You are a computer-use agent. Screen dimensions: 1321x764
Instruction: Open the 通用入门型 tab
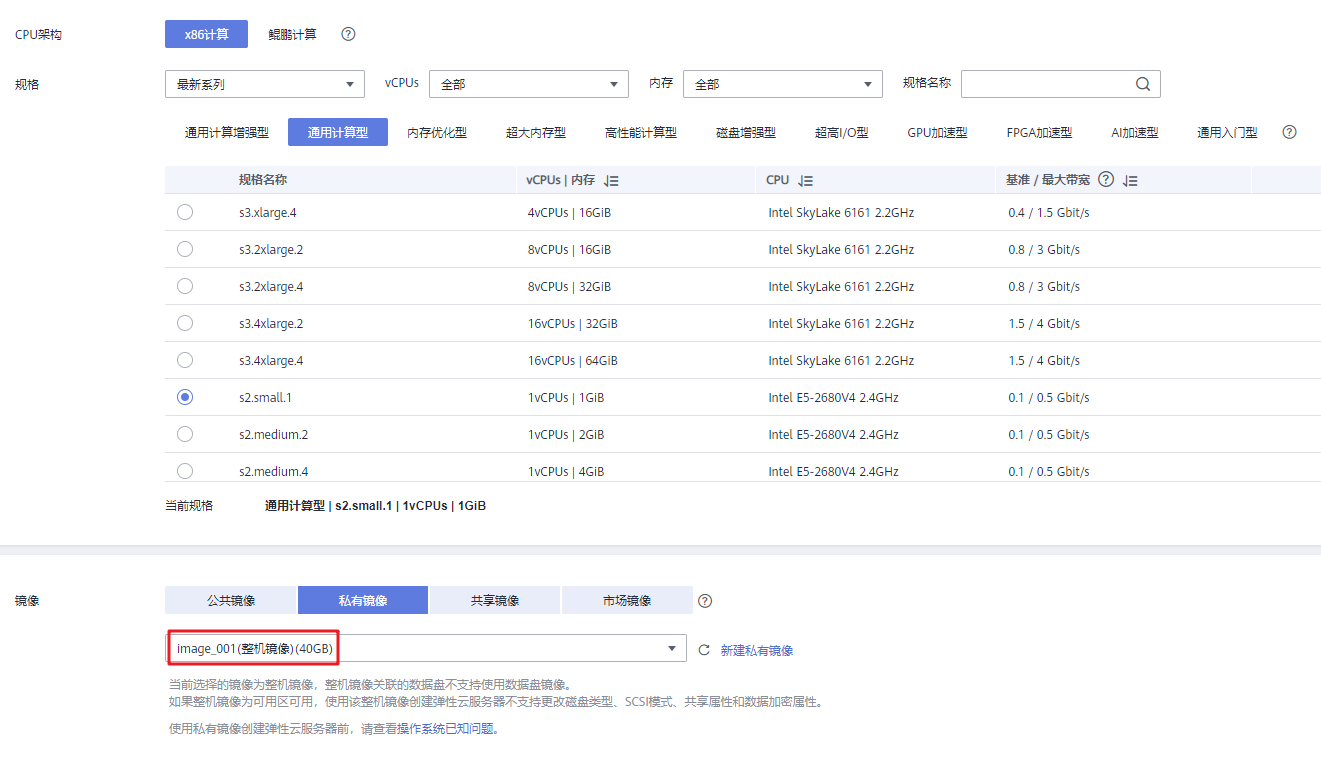point(1228,132)
